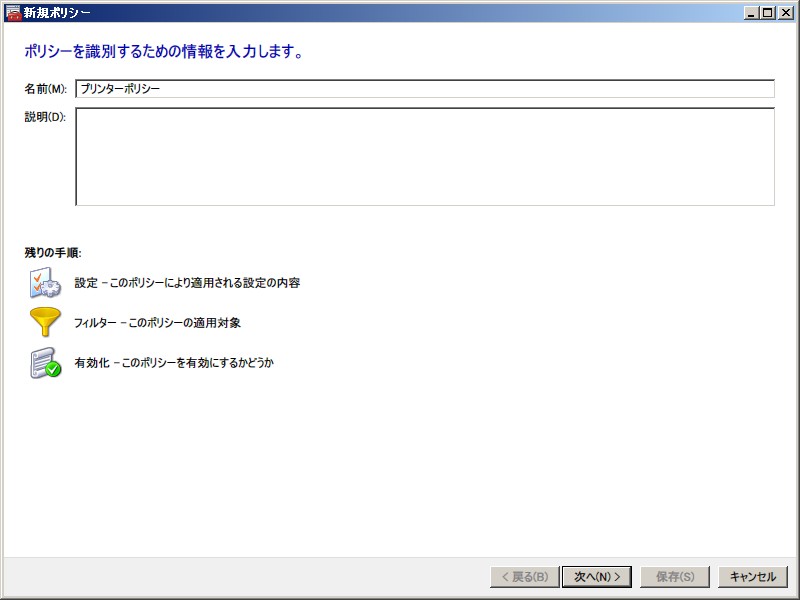Click the 新規ポリシー window icon in title bar
800x600 pixels.
13,12
